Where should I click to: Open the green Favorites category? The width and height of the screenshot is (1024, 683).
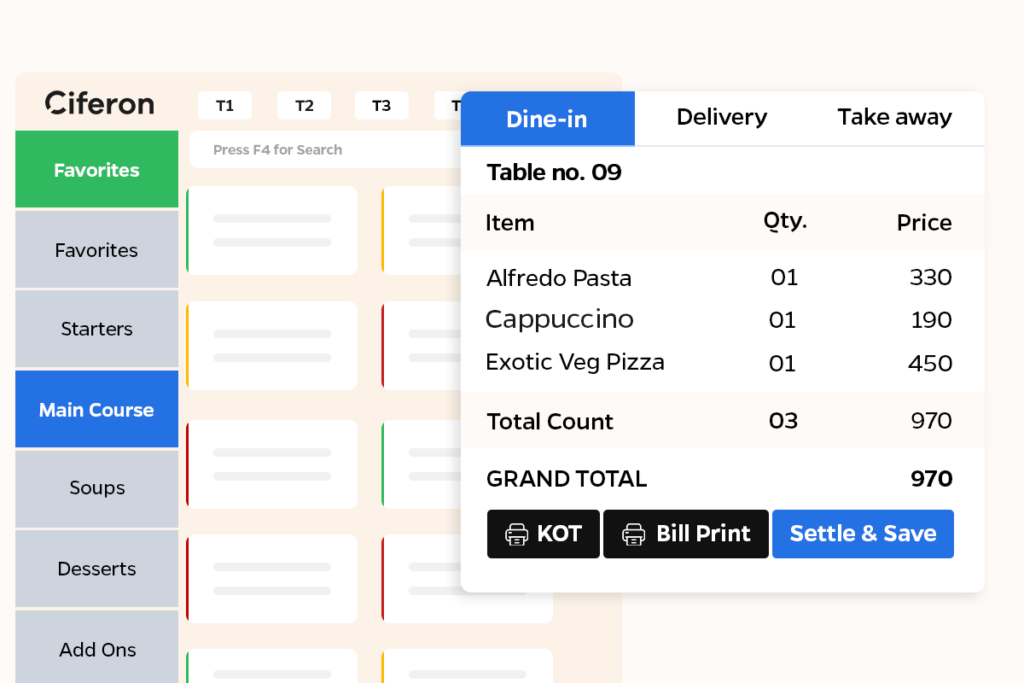coord(97,170)
